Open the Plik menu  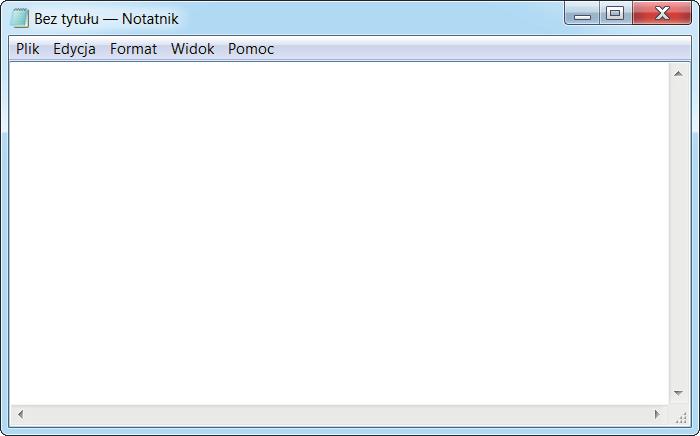coord(28,49)
